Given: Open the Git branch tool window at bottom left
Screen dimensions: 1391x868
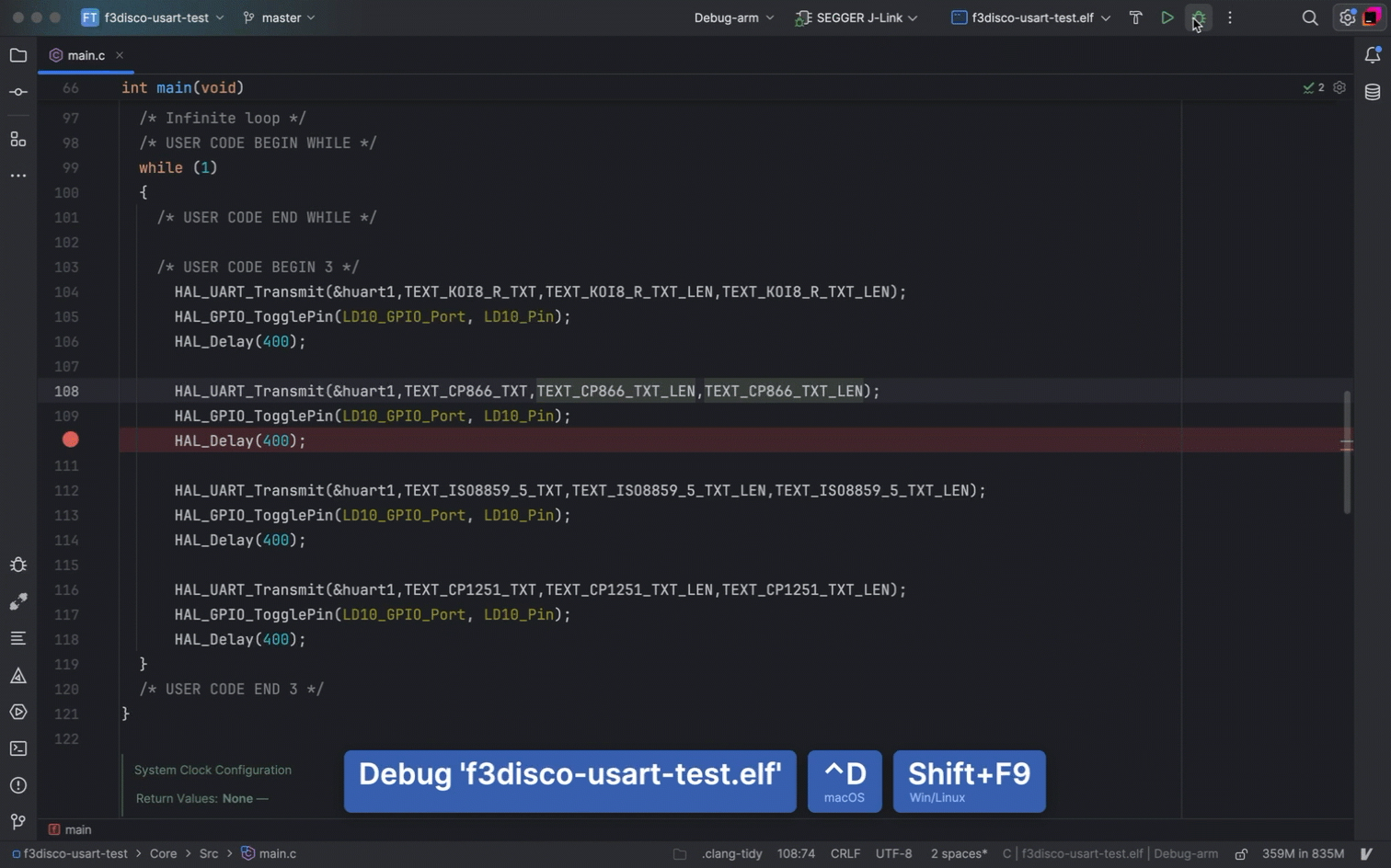Looking at the screenshot, I should click(18, 821).
